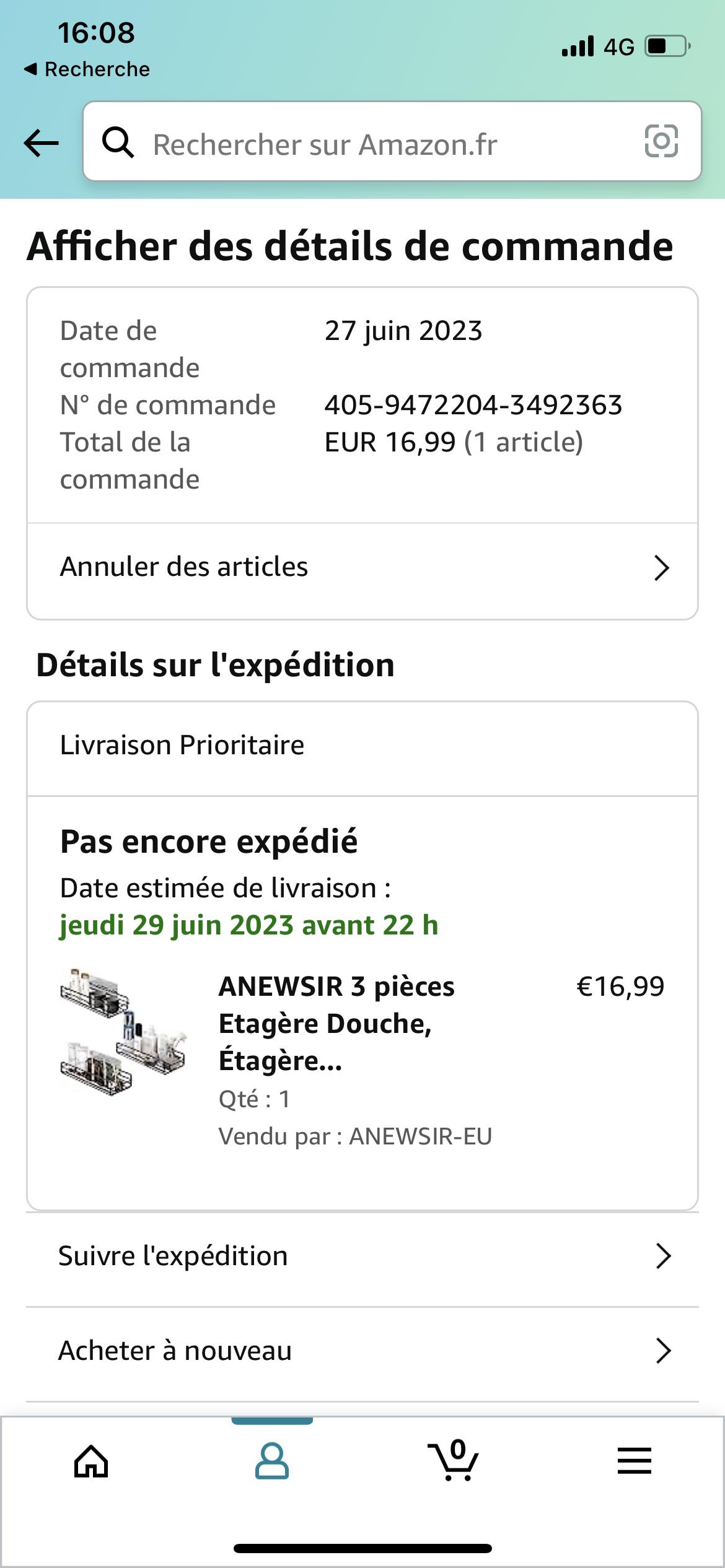725x1568 pixels.
Task: Tap the Livraison Prioritaire row
Action: 182,745
